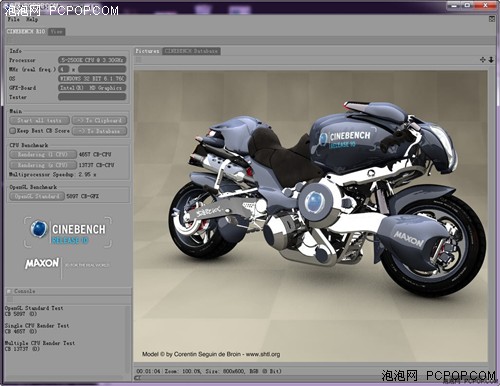Run the Rendering (x CPU) test
The width and height of the screenshot is (500, 386).
pyautogui.click(x=43, y=165)
